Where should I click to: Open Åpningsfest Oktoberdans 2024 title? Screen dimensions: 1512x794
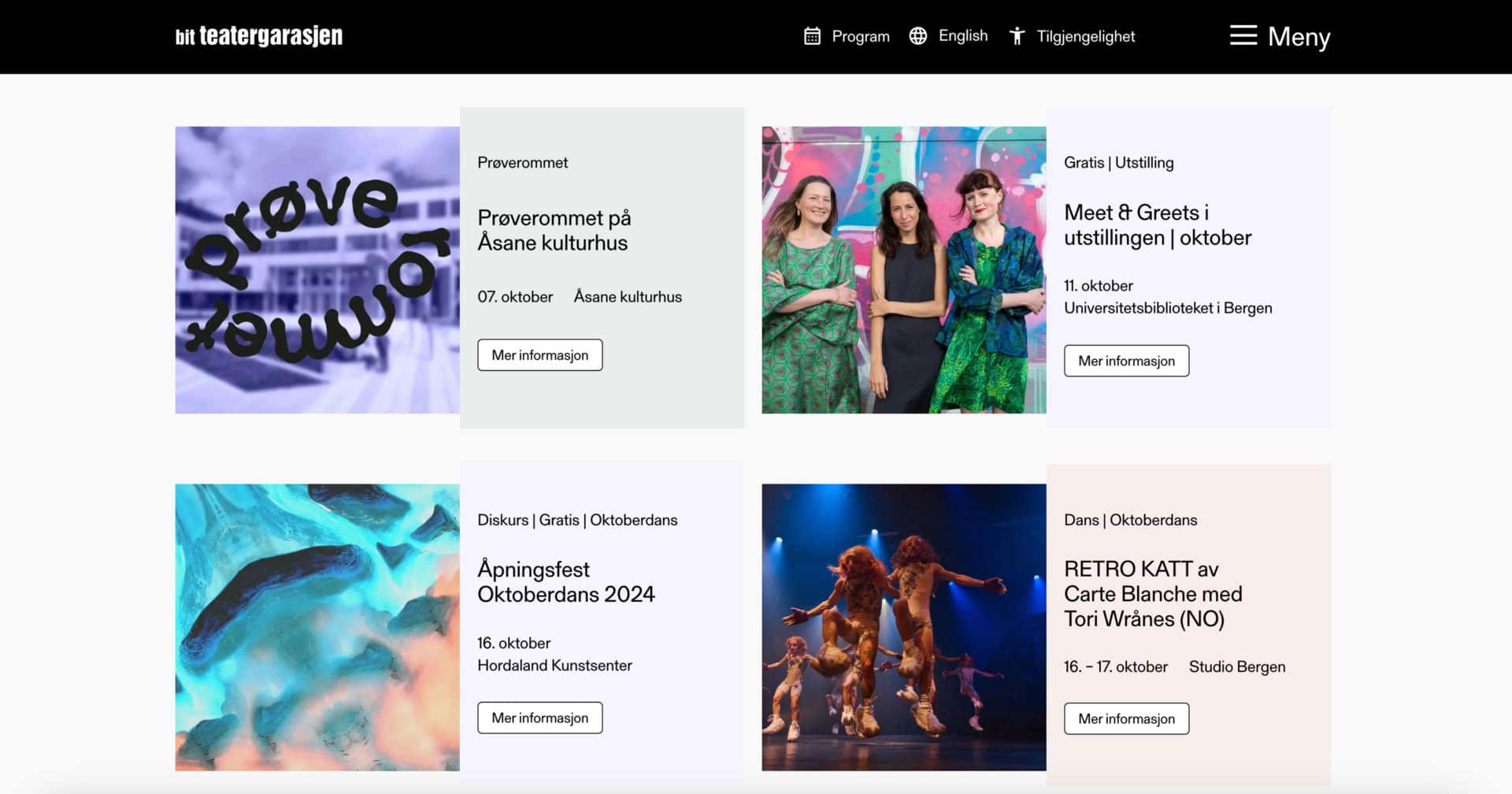(x=565, y=581)
